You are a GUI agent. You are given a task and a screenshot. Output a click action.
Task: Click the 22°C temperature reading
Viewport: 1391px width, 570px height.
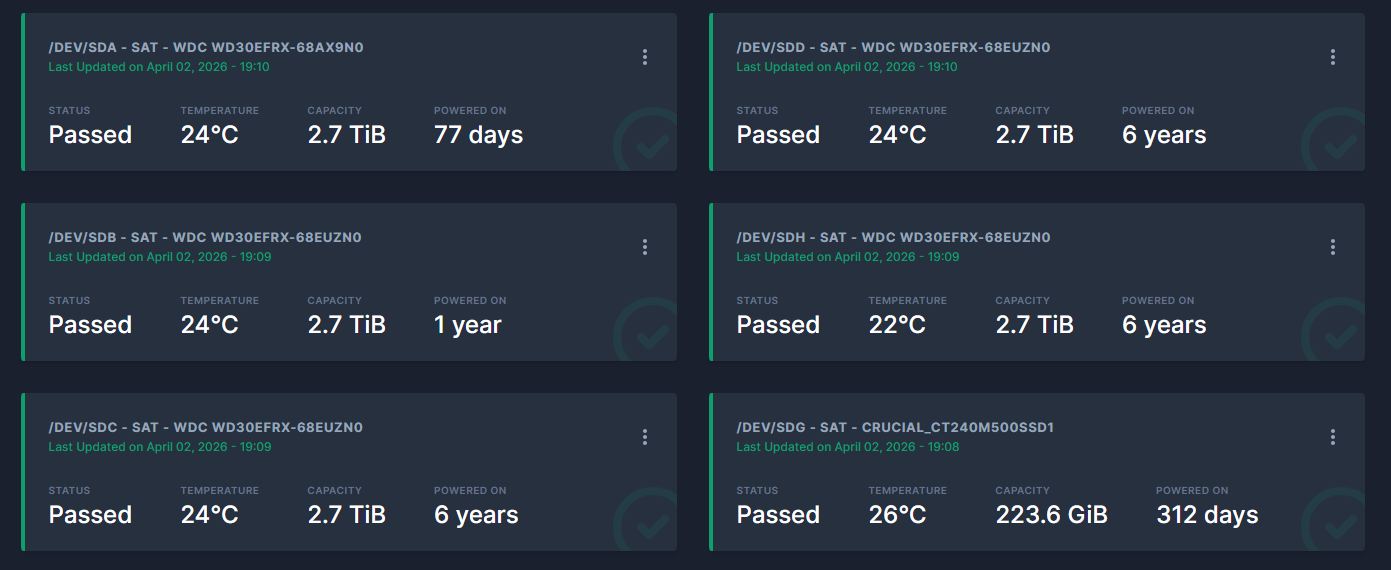[x=897, y=325]
